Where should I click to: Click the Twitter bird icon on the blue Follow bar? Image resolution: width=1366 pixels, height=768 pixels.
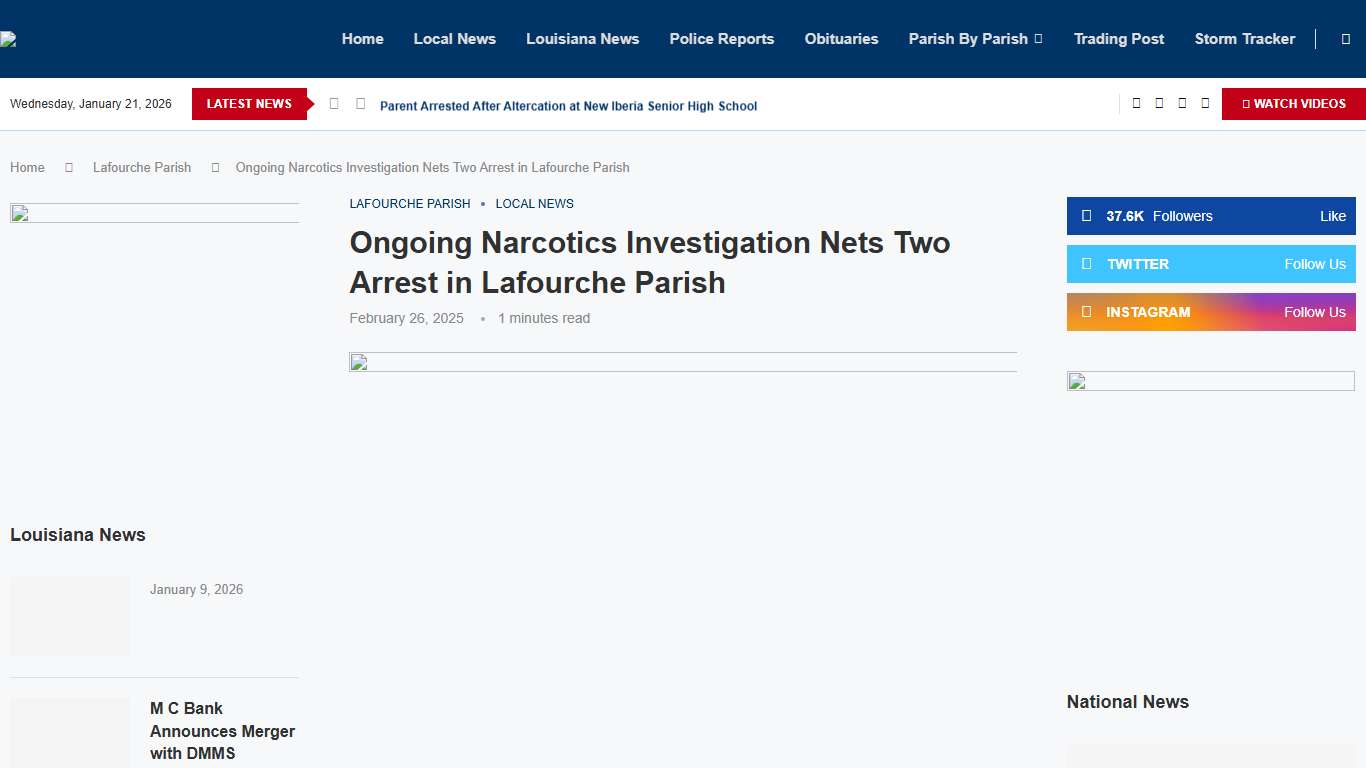click(x=1089, y=264)
